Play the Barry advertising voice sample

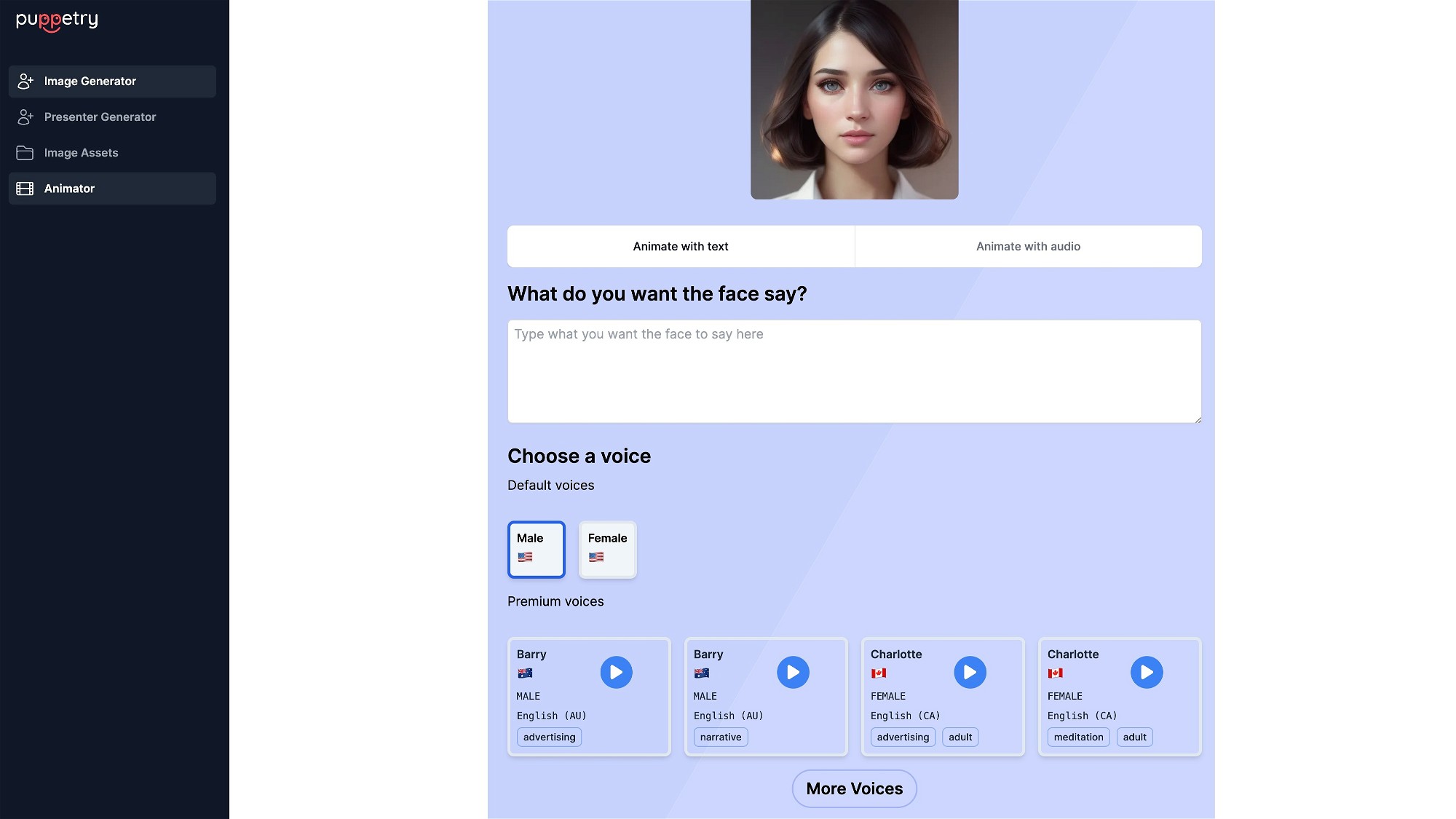click(616, 673)
